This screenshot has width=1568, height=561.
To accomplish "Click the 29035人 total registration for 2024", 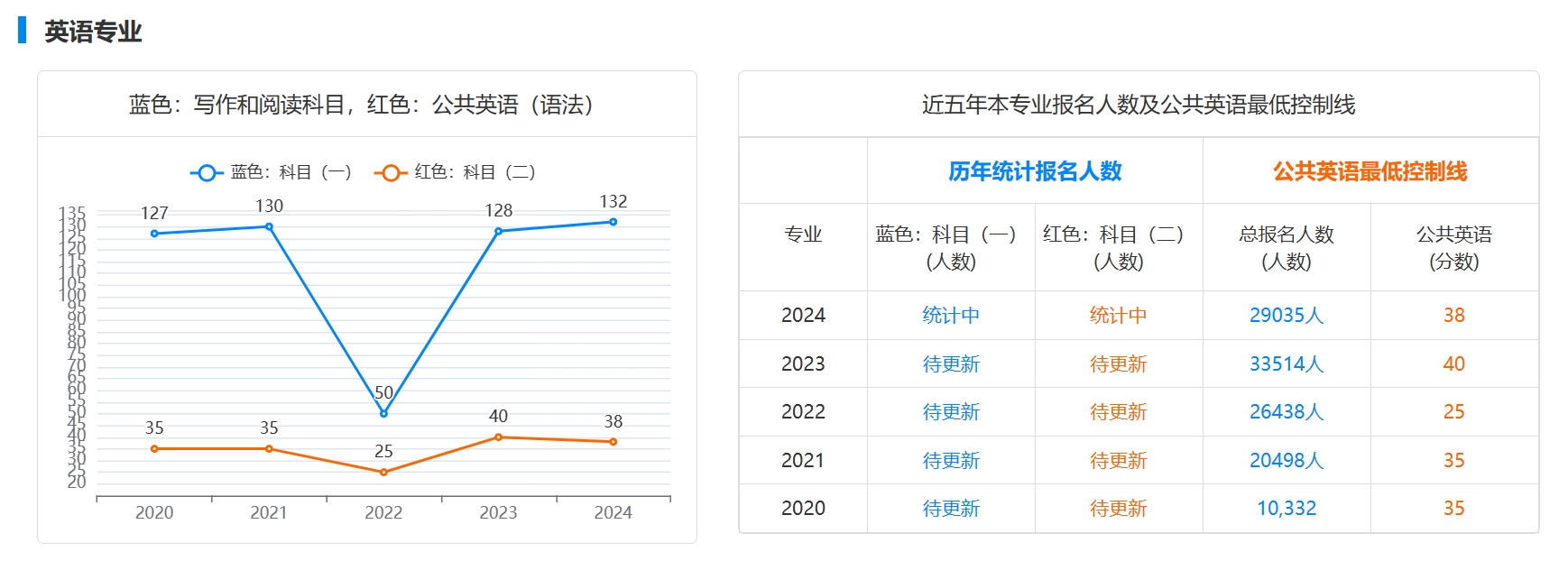I will [1286, 316].
